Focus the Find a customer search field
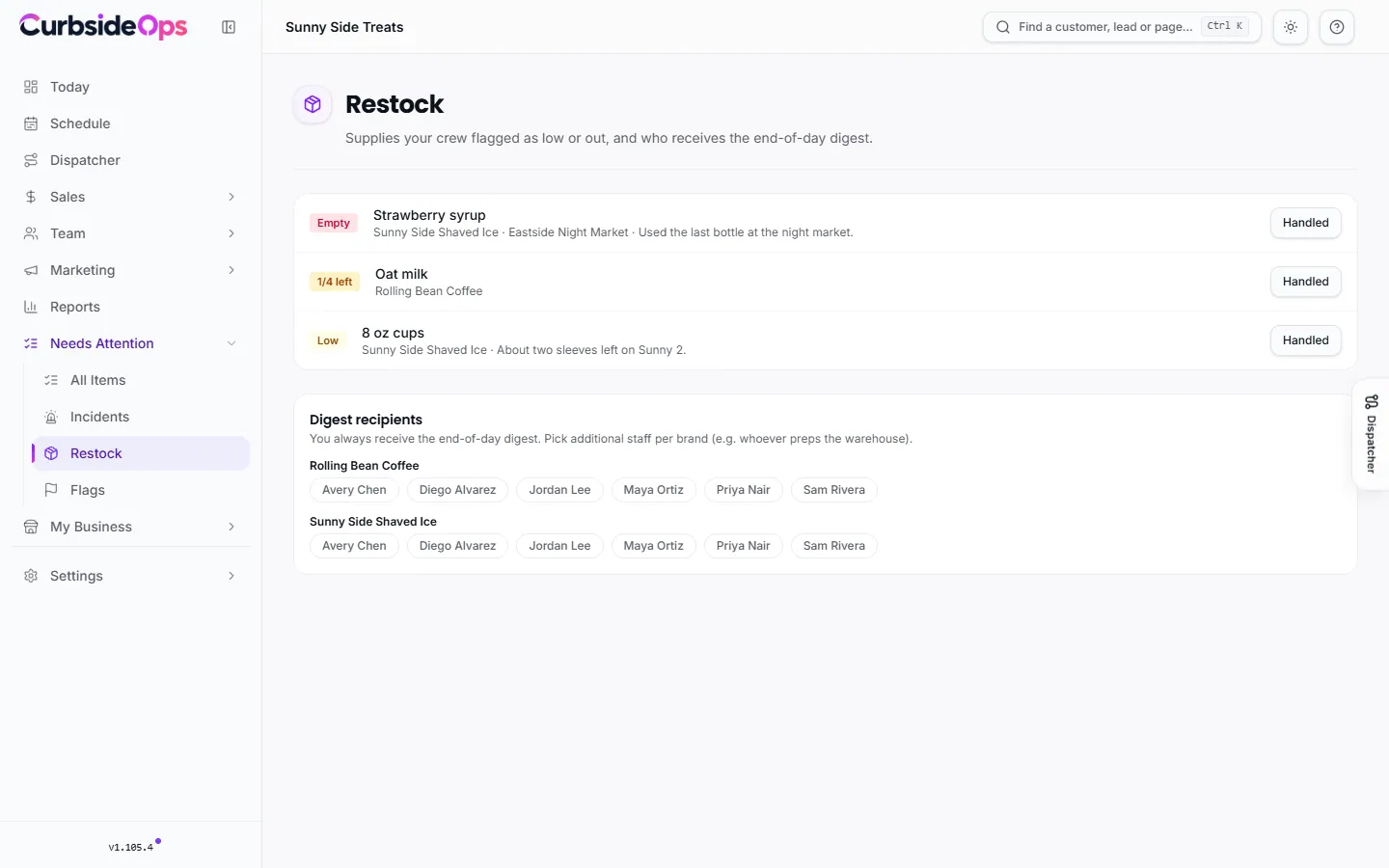The height and width of the screenshot is (868, 1389). click(1122, 27)
